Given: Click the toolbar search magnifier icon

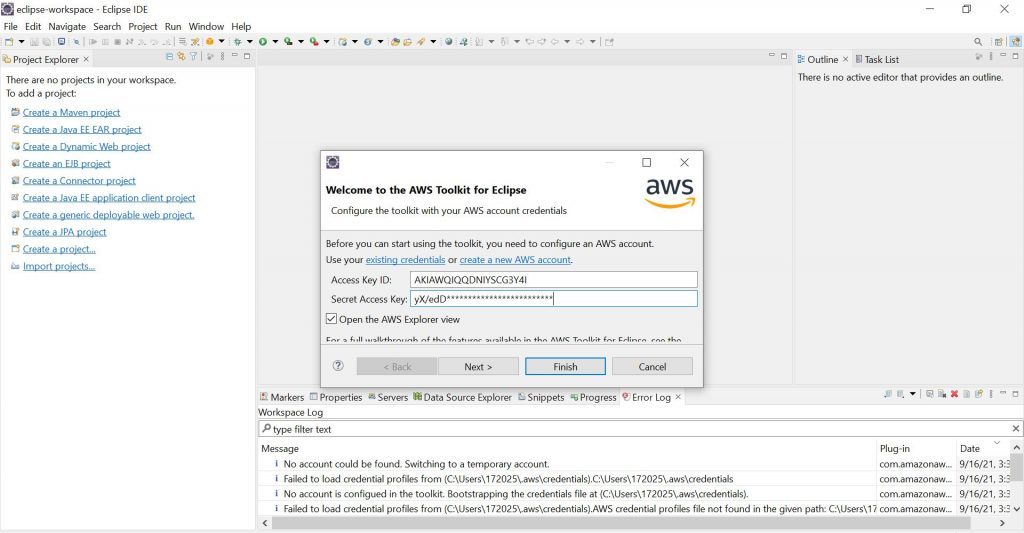Looking at the screenshot, I should point(978,42).
